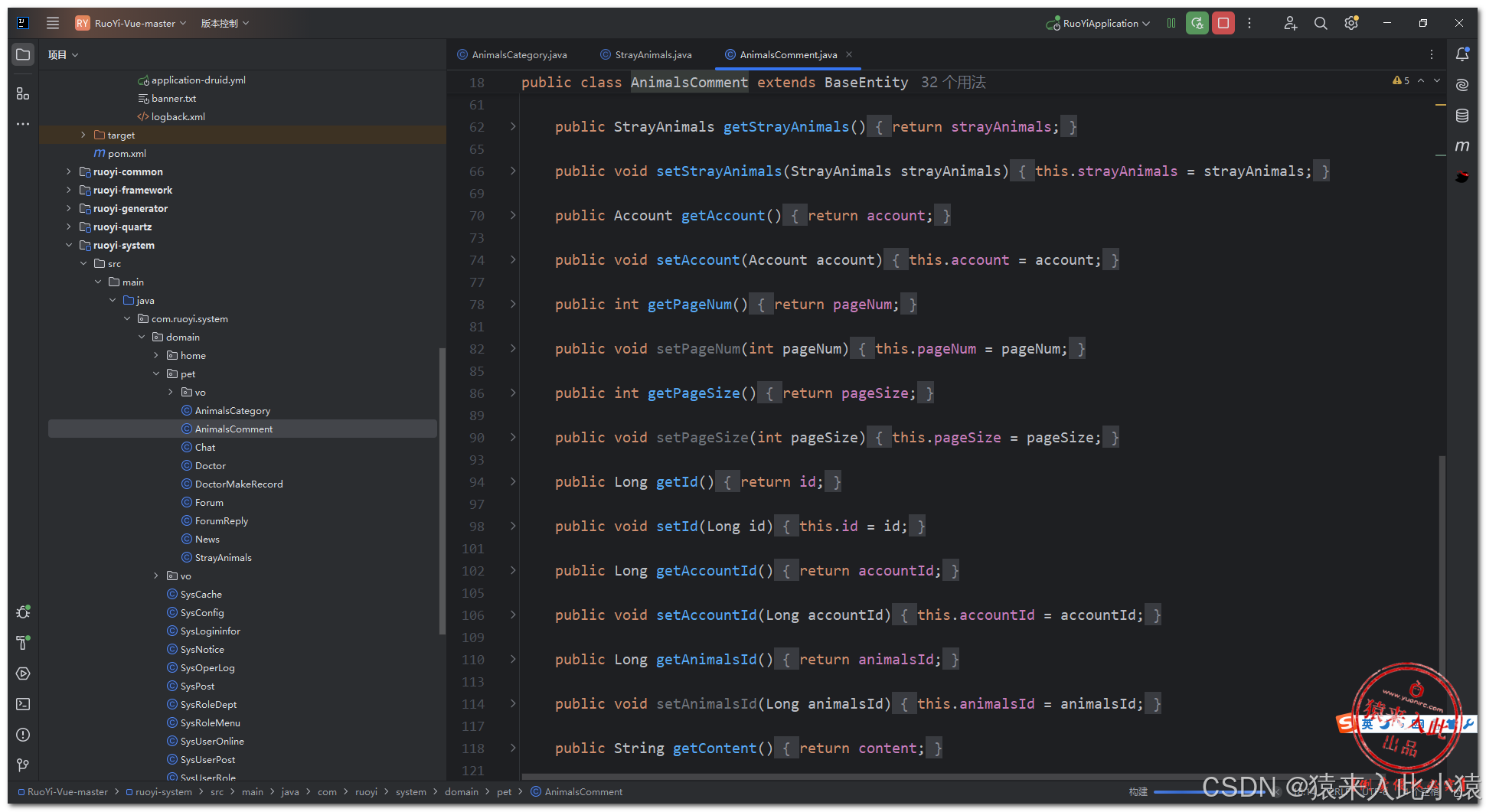Open the AI Assistant spiral icon

[x=1462, y=85]
